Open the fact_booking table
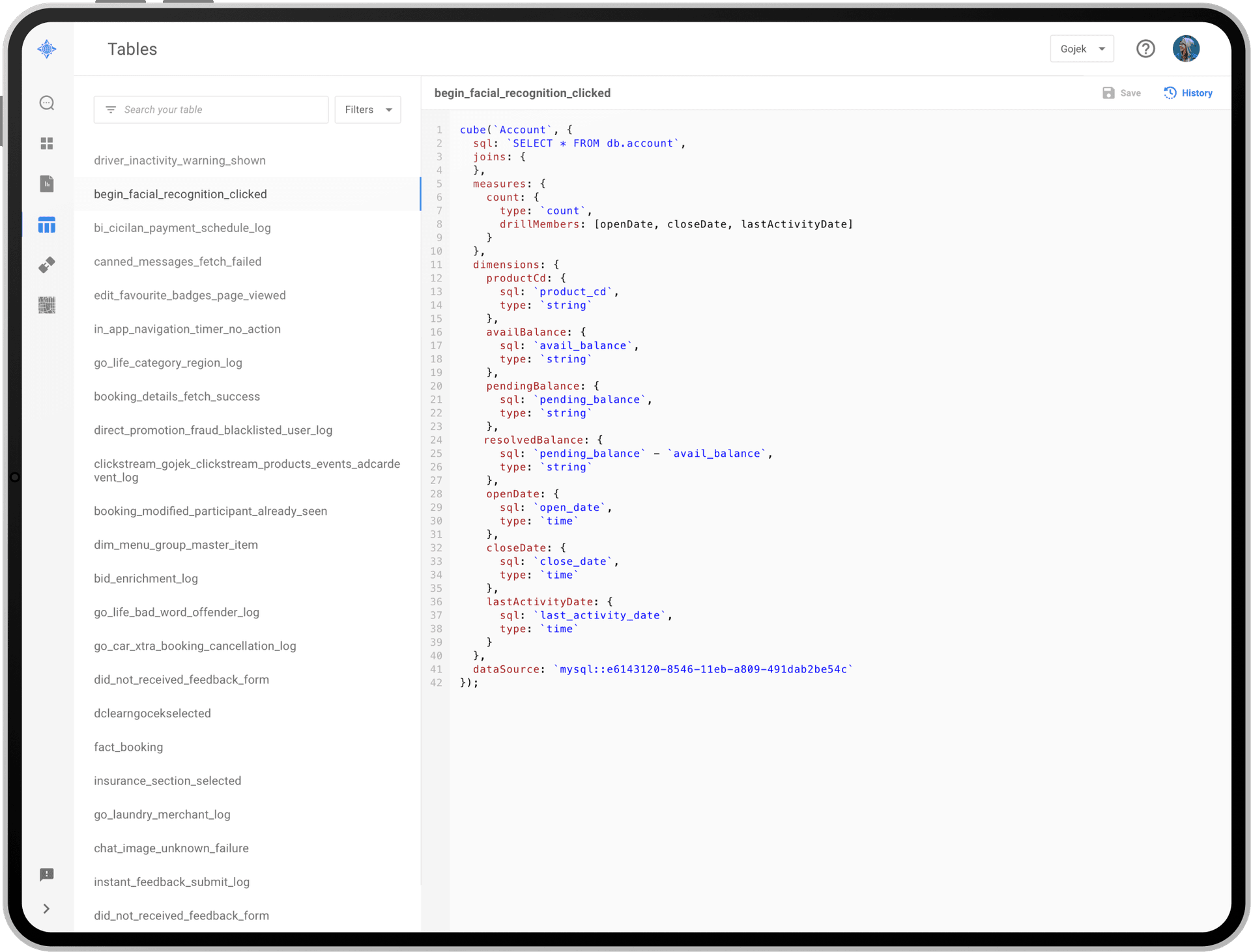The width and height of the screenshot is (1251, 952). [x=128, y=747]
